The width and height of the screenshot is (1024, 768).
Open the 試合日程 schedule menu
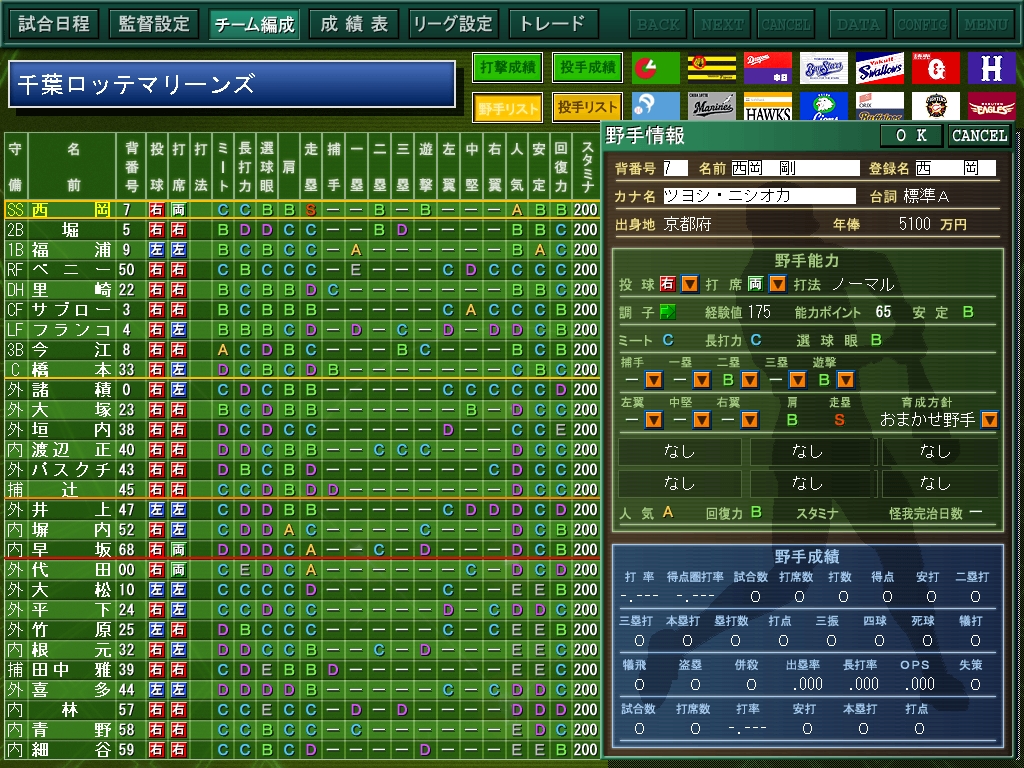click(53, 24)
